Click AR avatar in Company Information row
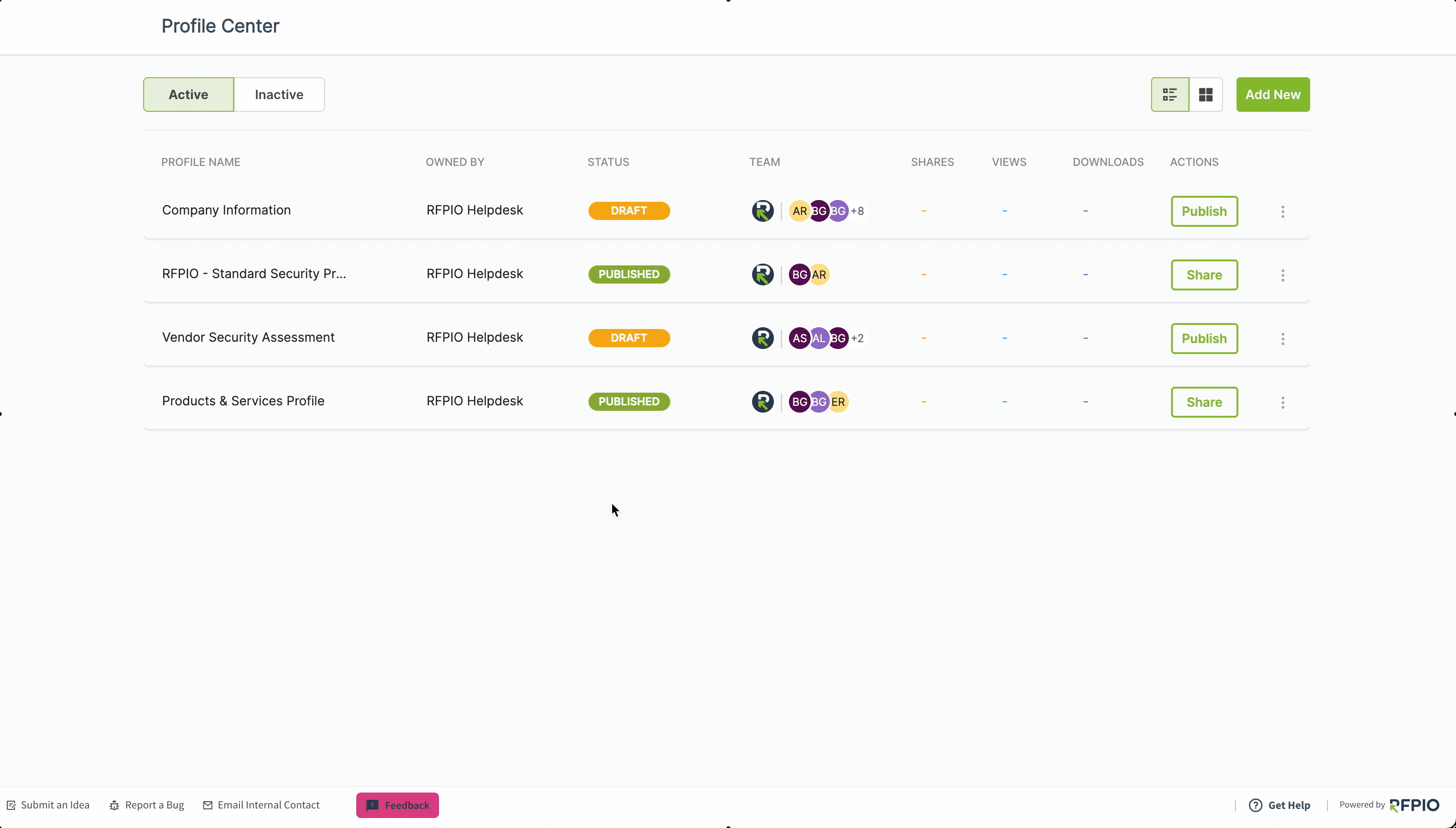The height and width of the screenshot is (828, 1456). pos(799,211)
